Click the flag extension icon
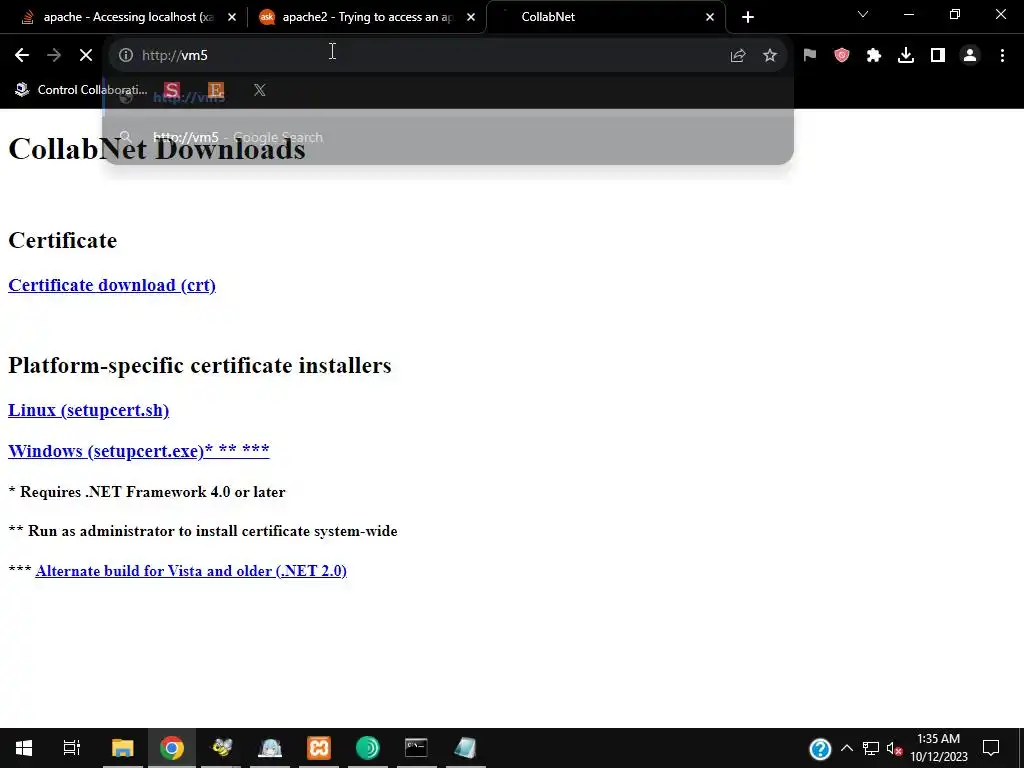The width and height of the screenshot is (1024, 768). 810,56
